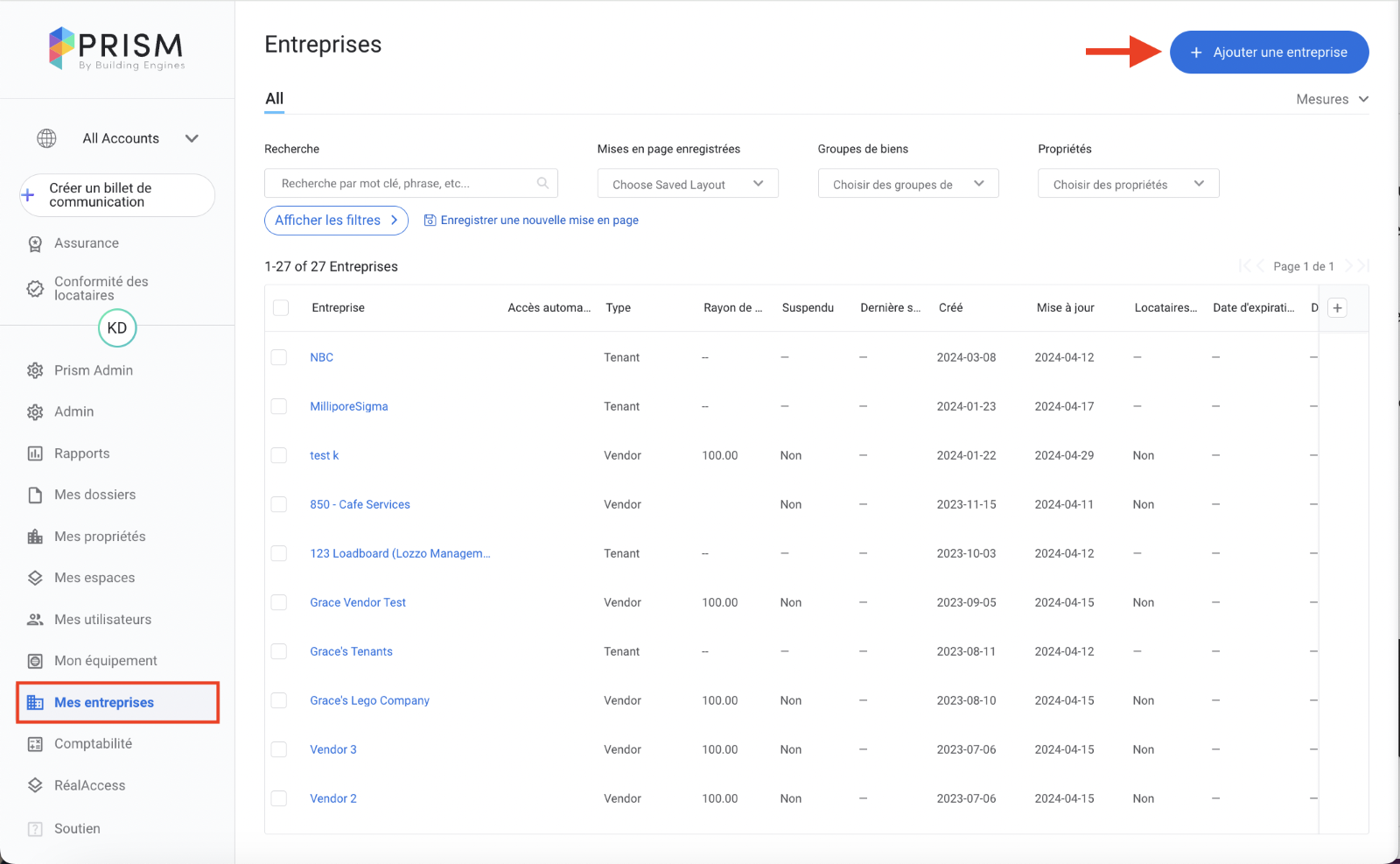
Task: Click the Mes espaces layers icon
Action: click(35, 578)
